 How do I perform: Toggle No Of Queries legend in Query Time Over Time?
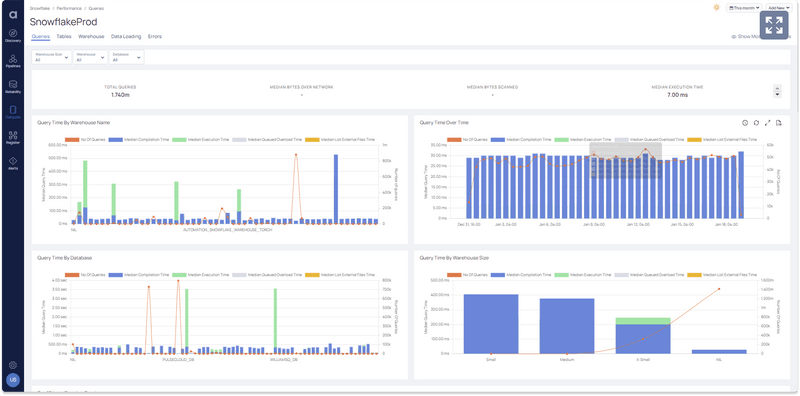pos(466,139)
